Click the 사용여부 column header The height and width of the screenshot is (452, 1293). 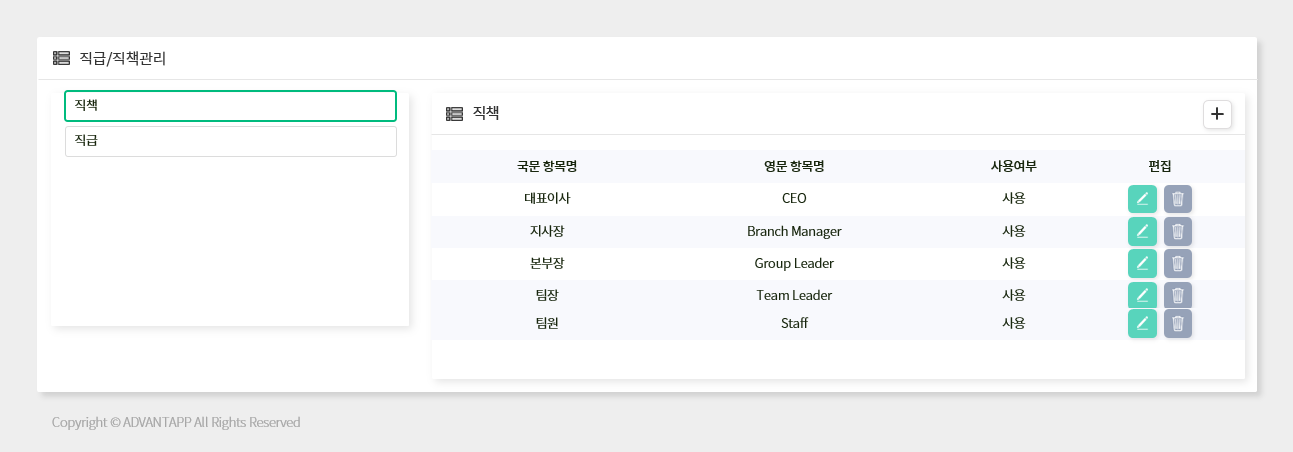click(x=1013, y=167)
